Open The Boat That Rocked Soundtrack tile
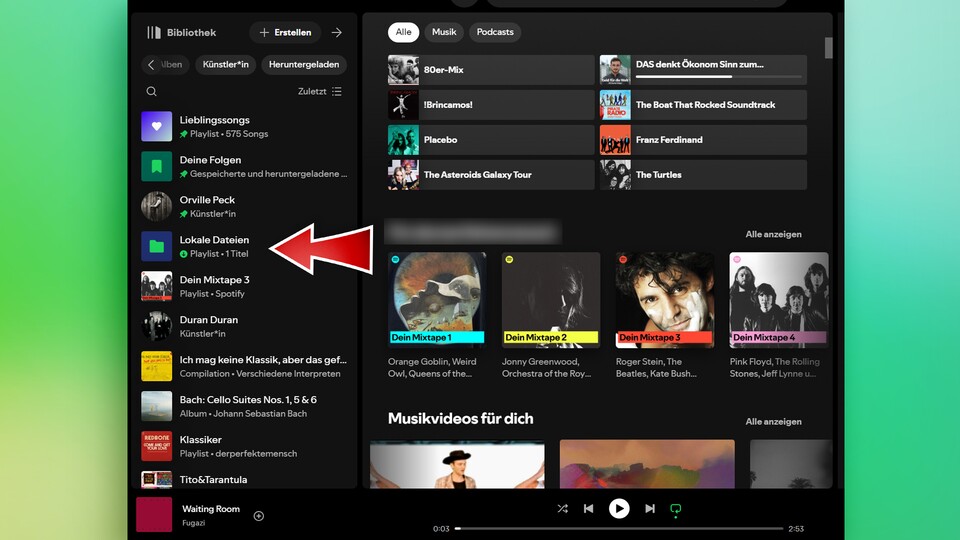 (x=703, y=105)
